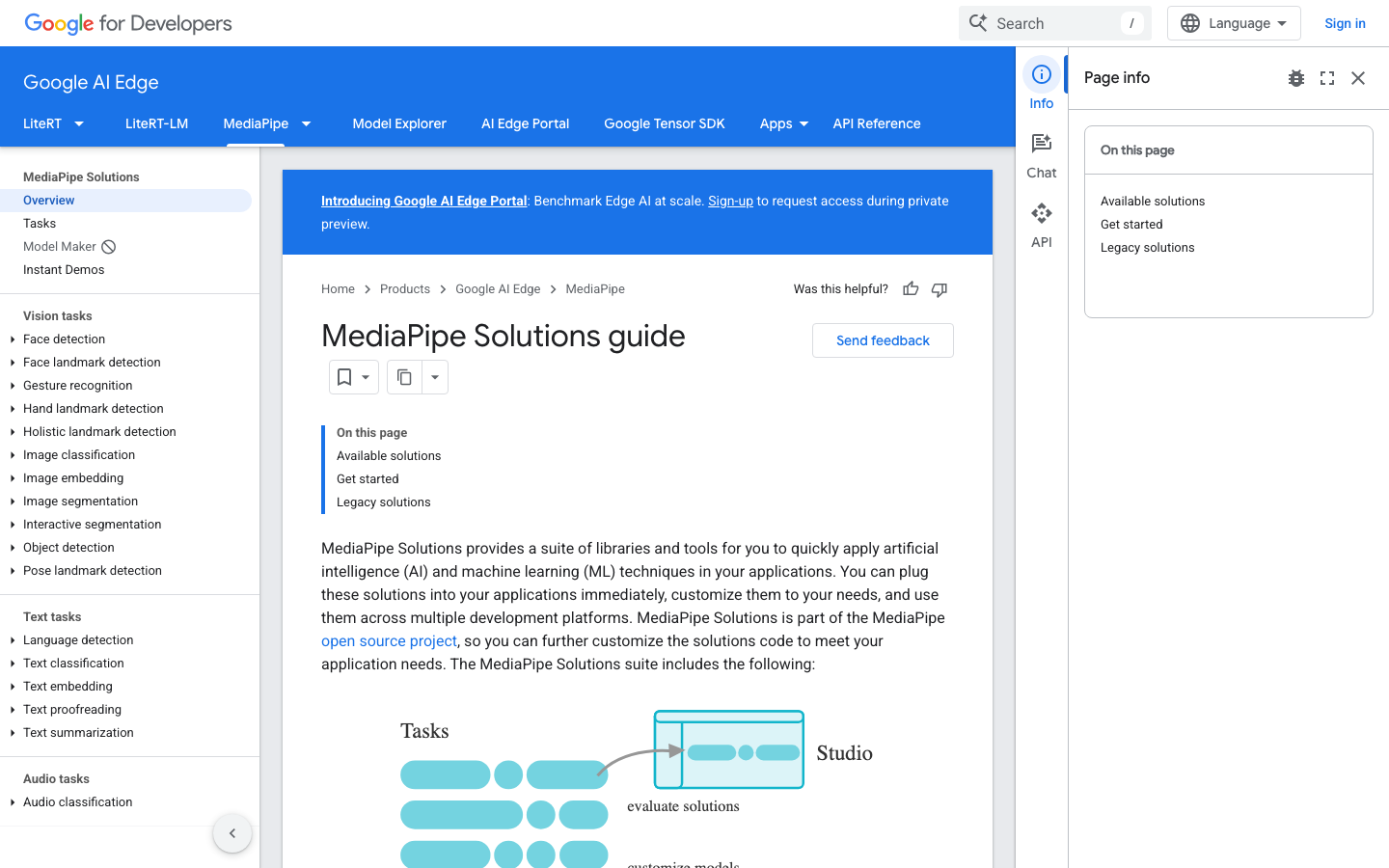Click Get started in Page info panel
The image size is (1389, 868).
pos(1131,225)
